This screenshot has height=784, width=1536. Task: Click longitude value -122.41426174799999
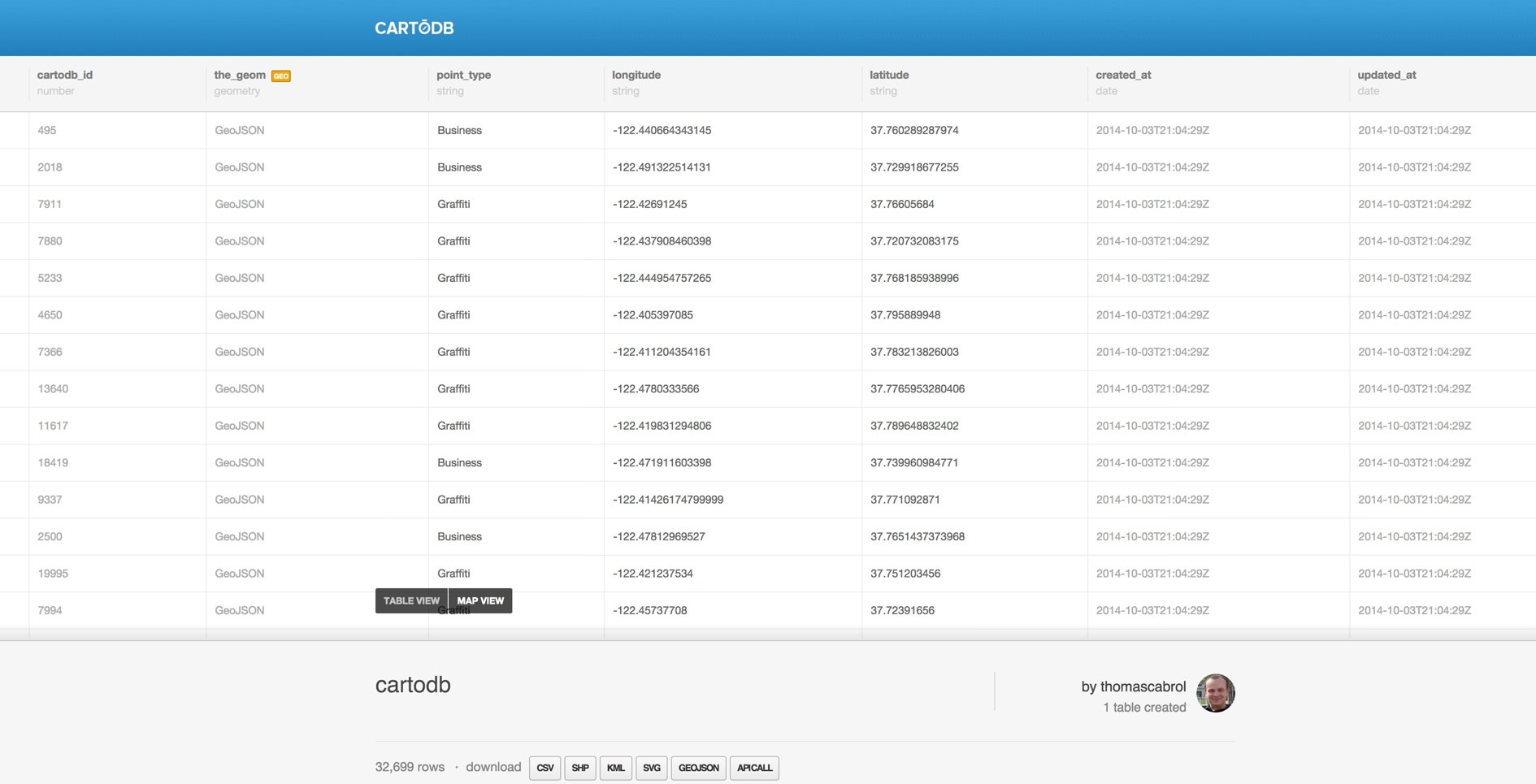point(668,500)
